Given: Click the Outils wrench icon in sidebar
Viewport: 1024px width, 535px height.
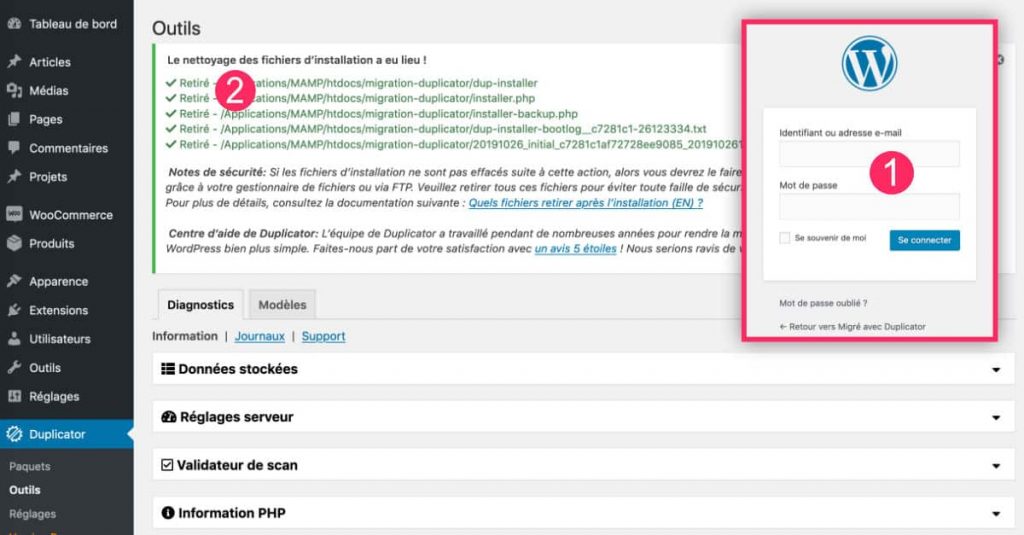Looking at the screenshot, I should 14,367.
